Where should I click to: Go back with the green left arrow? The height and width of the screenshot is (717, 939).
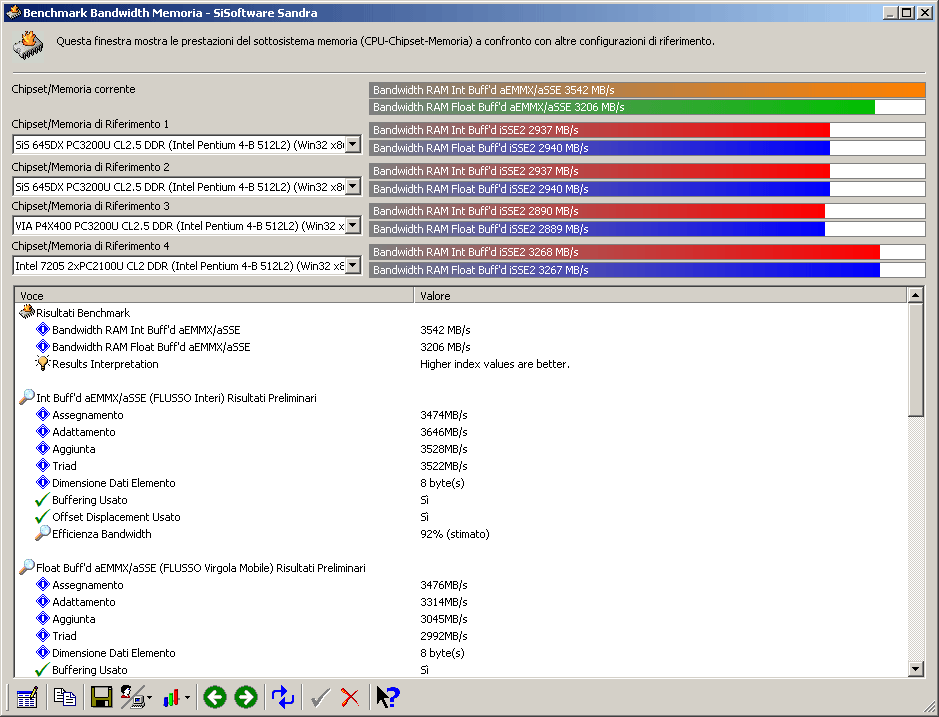click(x=215, y=697)
